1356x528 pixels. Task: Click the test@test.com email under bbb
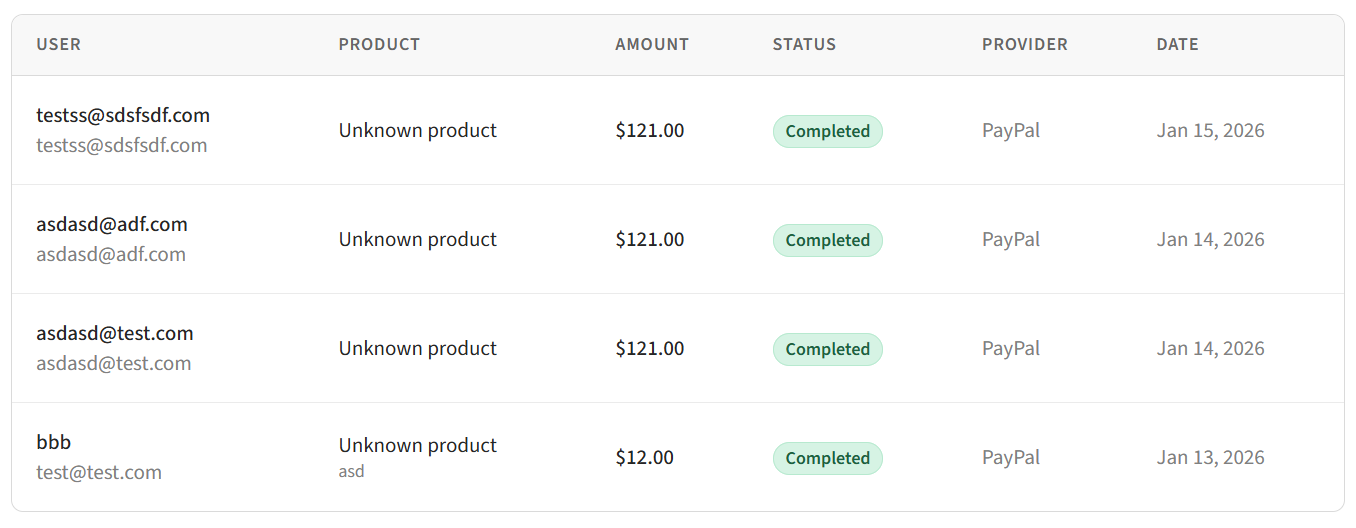[99, 472]
